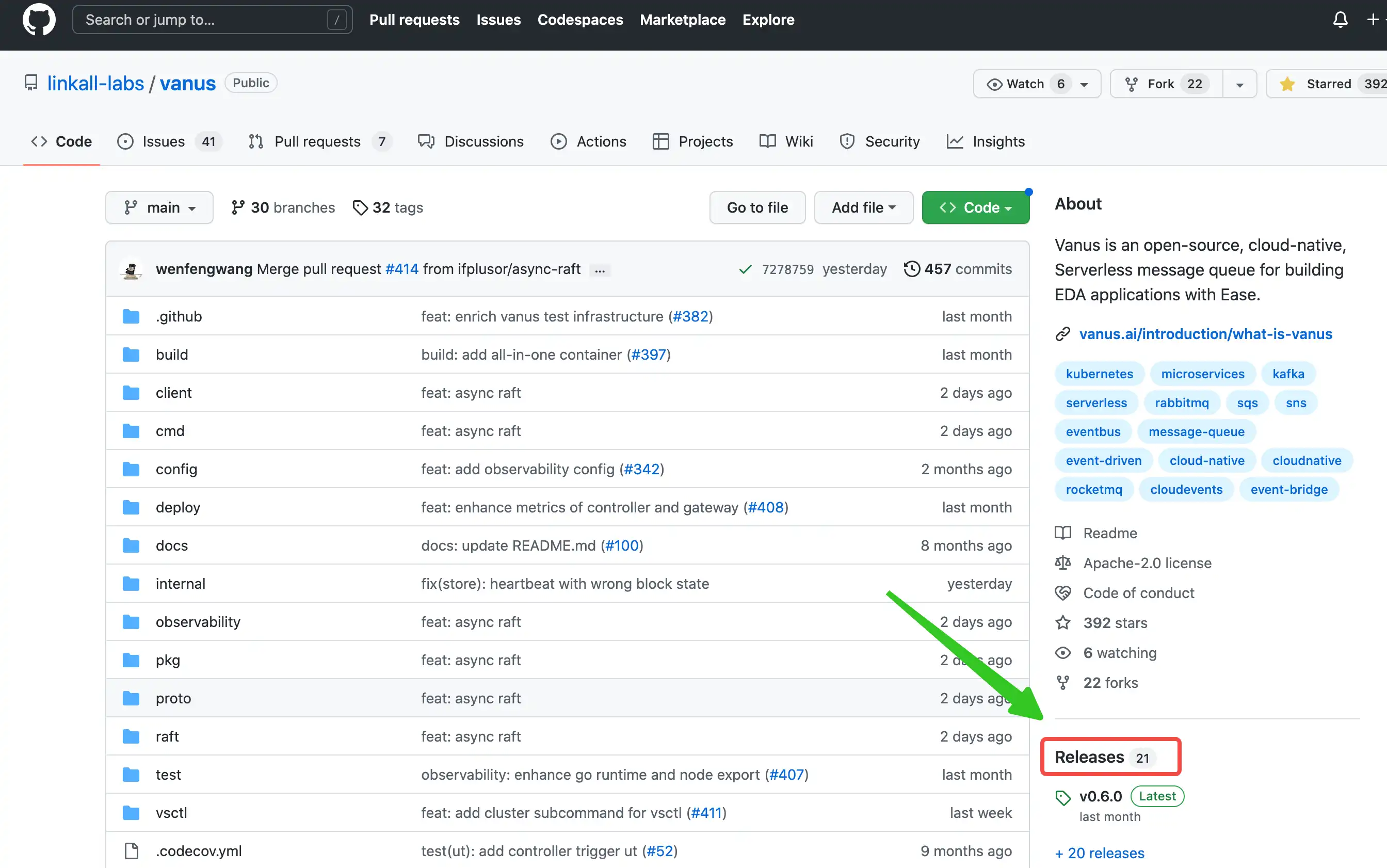Click the green check status icon of latest commit
1387x868 pixels.
click(x=745, y=269)
